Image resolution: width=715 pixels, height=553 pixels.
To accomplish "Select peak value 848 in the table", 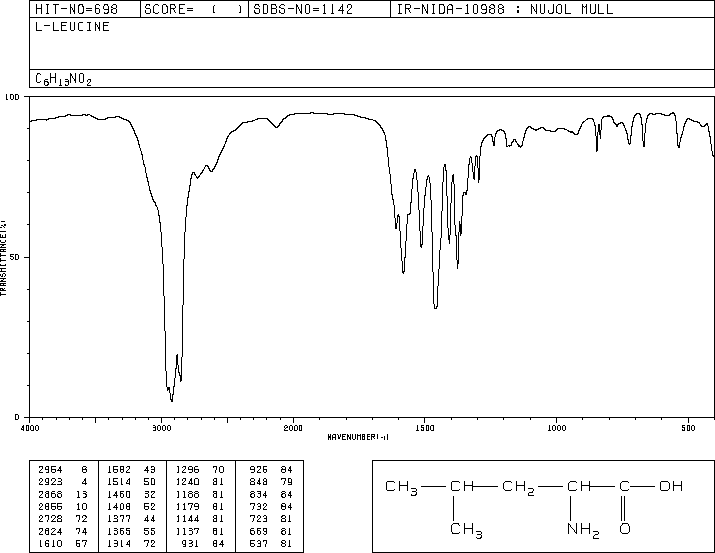I will tap(259, 481).
